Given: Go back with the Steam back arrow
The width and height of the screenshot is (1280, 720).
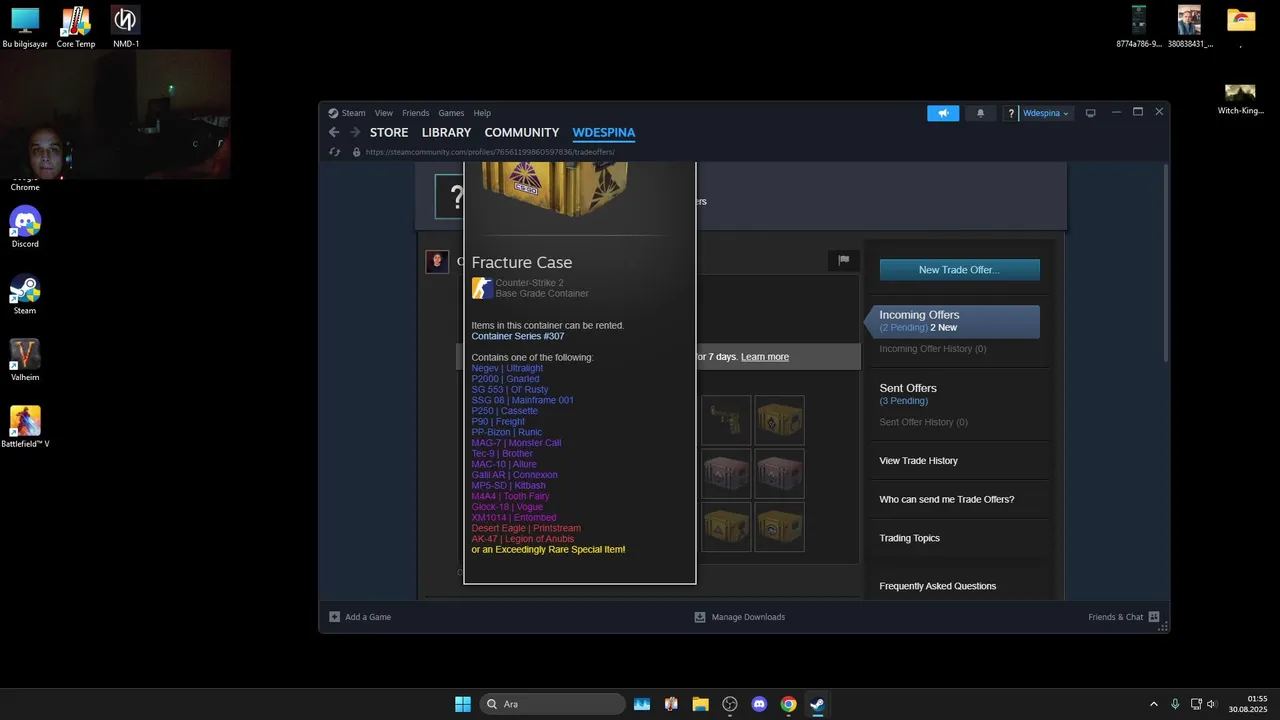Looking at the screenshot, I should tap(334, 132).
